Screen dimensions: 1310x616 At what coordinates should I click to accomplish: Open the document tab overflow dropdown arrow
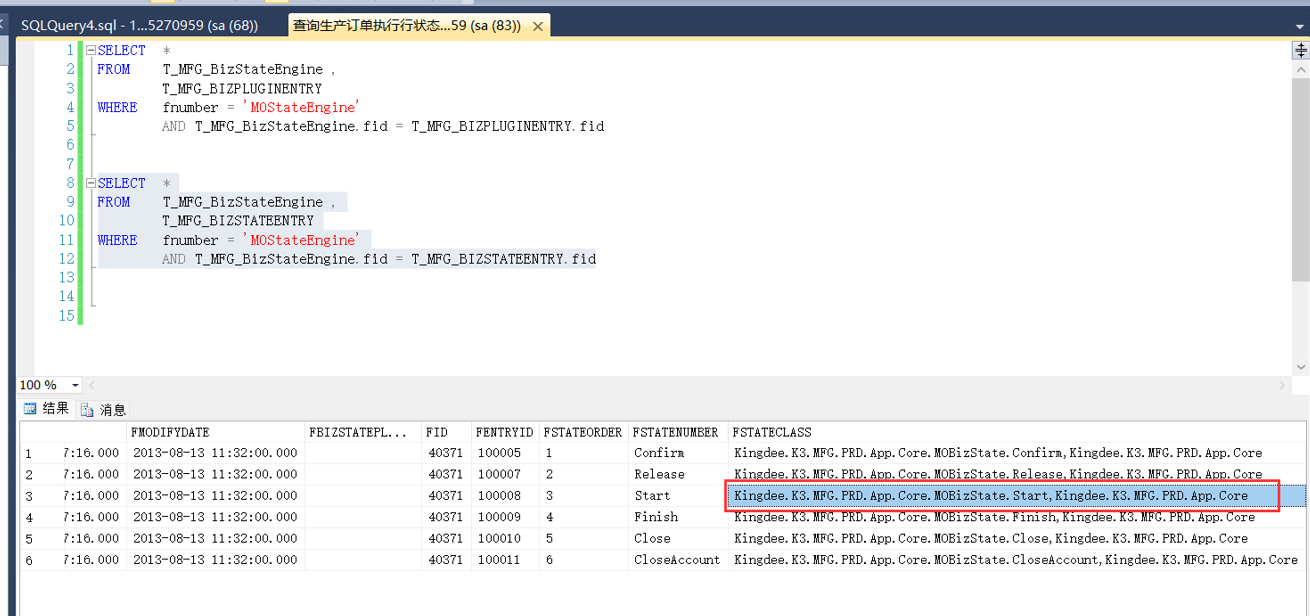pyautogui.click(x=1301, y=25)
